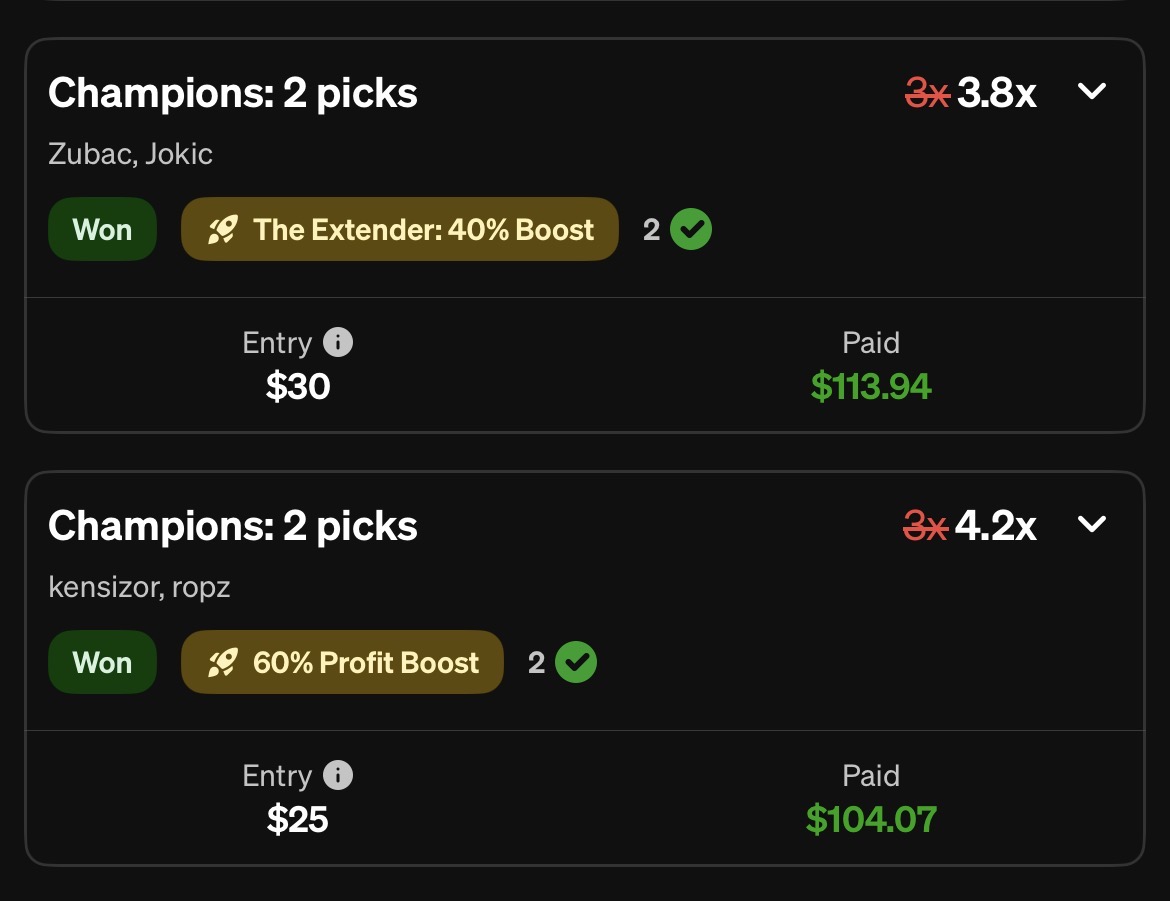
Task: Open the Champions entry with kensizor, ropz
Action: coord(233,526)
